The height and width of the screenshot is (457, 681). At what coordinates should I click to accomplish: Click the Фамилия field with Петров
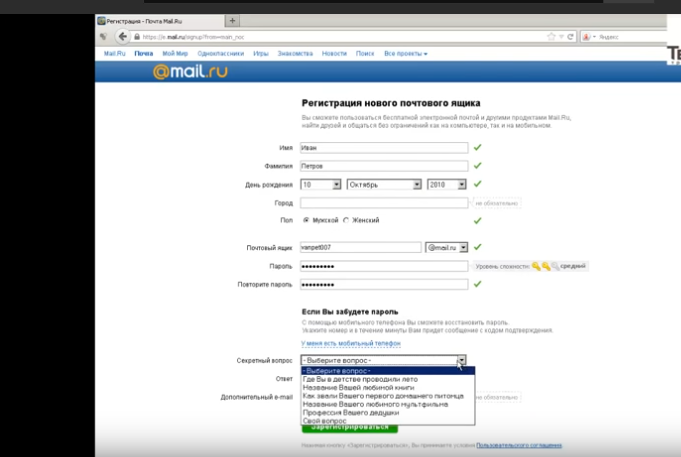[384, 166]
